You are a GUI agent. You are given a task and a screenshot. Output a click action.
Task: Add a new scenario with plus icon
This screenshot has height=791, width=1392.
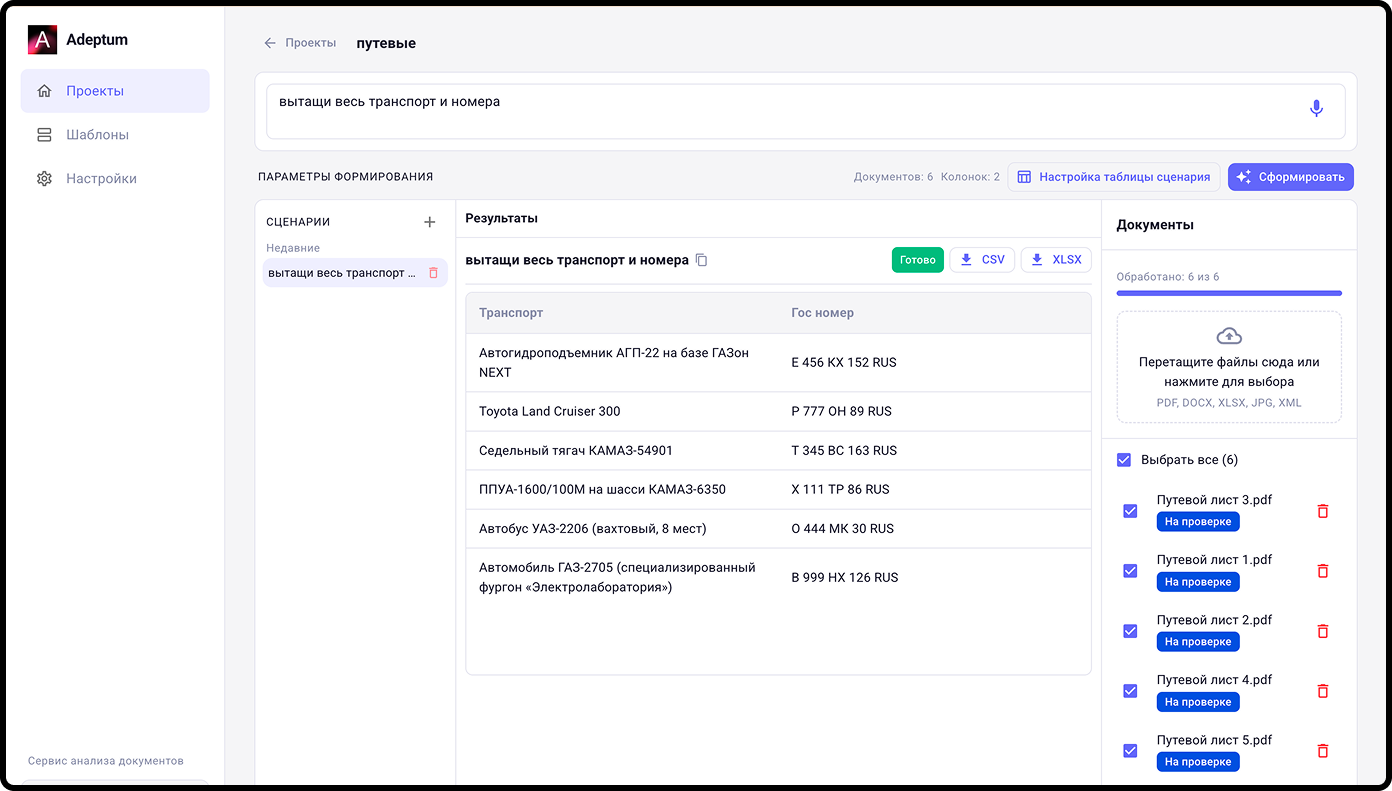pyautogui.click(x=430, y=222)
